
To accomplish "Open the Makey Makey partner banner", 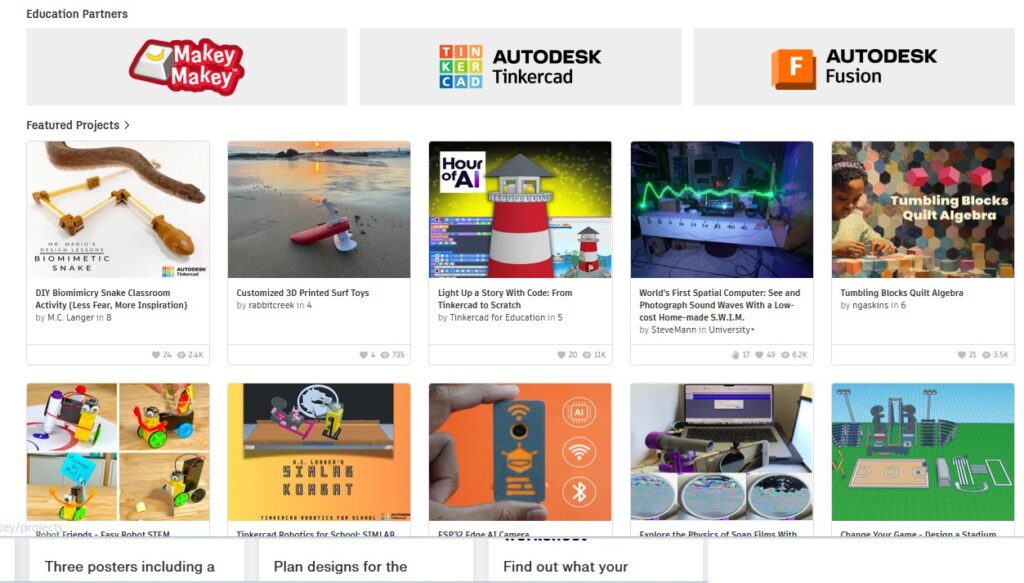I will [x=187, y=67].
